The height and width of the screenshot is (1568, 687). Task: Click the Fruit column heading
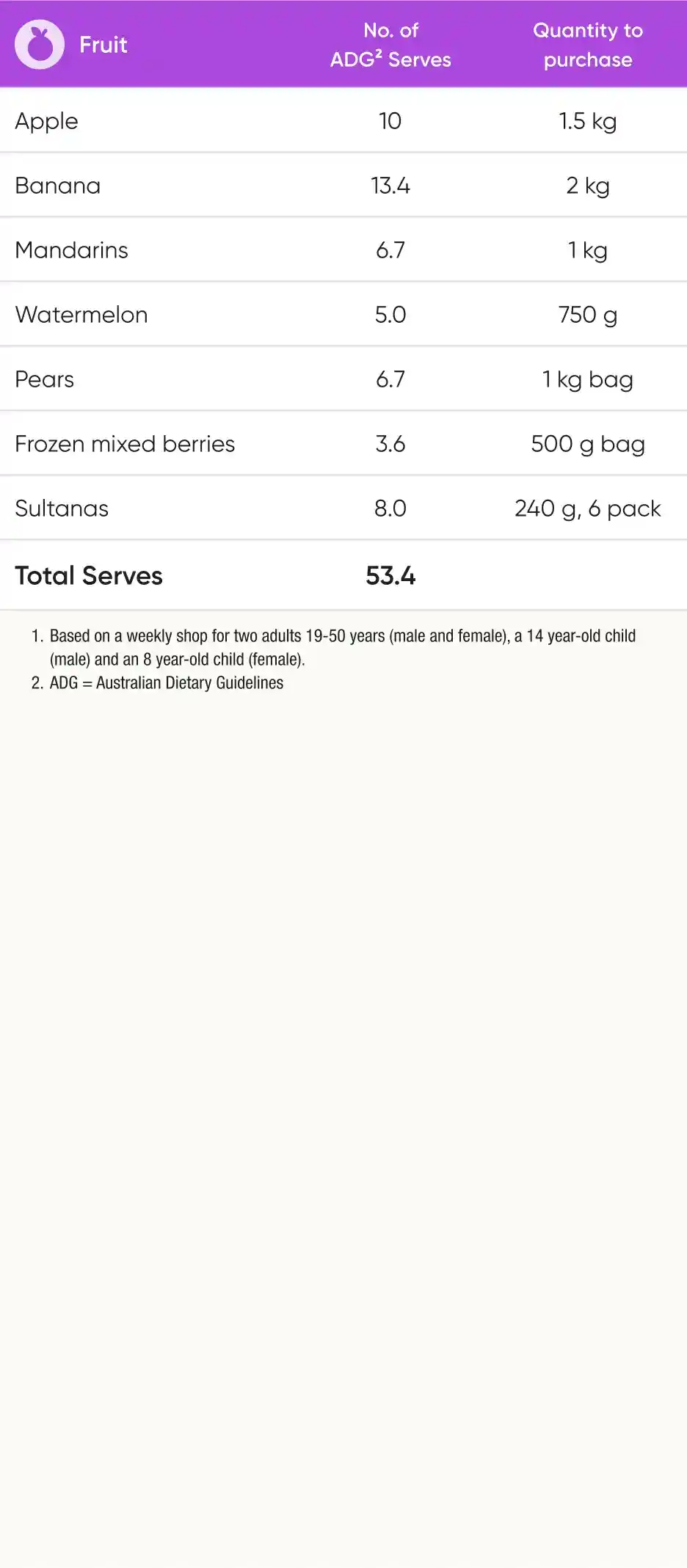(x=103, y=45)
